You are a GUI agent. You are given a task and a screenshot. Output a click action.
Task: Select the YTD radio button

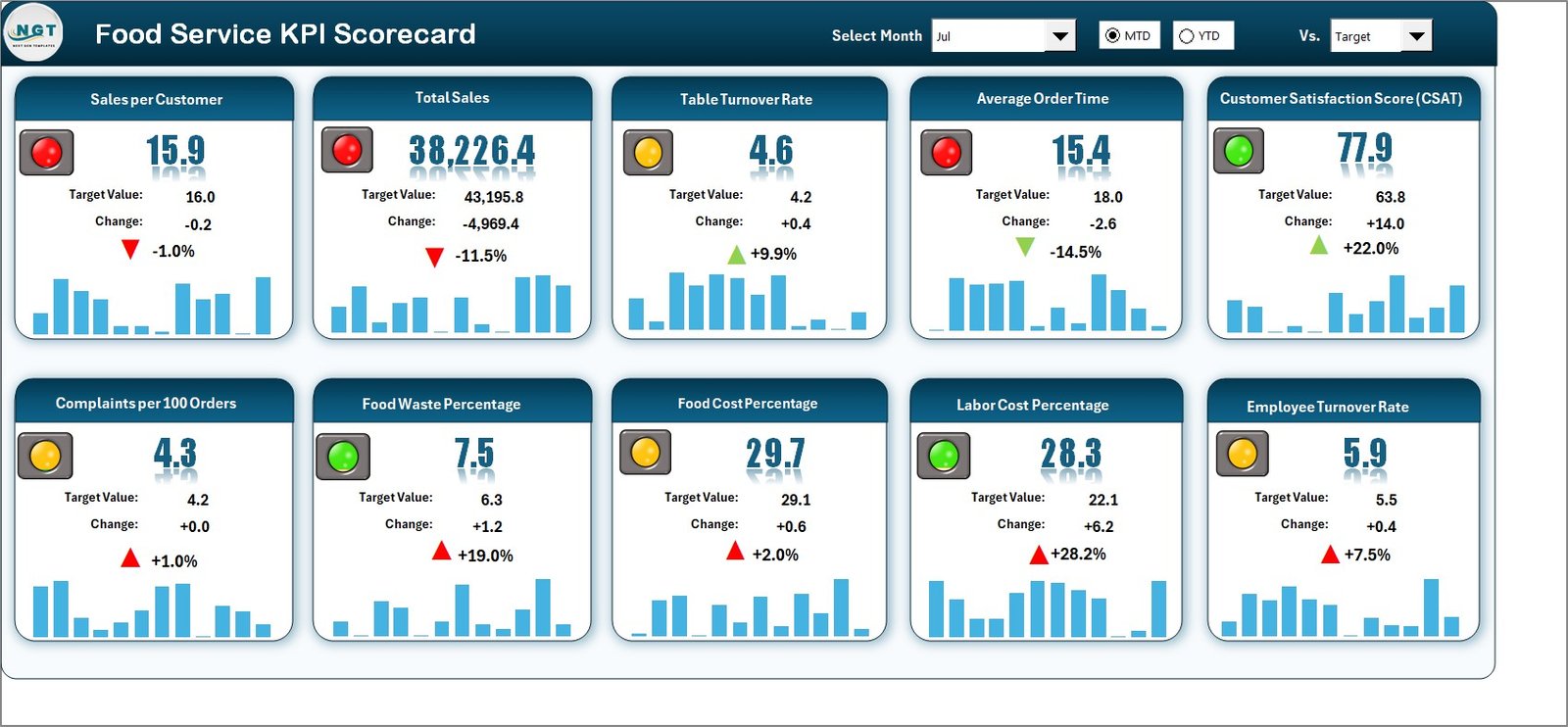click(1187, 36)
